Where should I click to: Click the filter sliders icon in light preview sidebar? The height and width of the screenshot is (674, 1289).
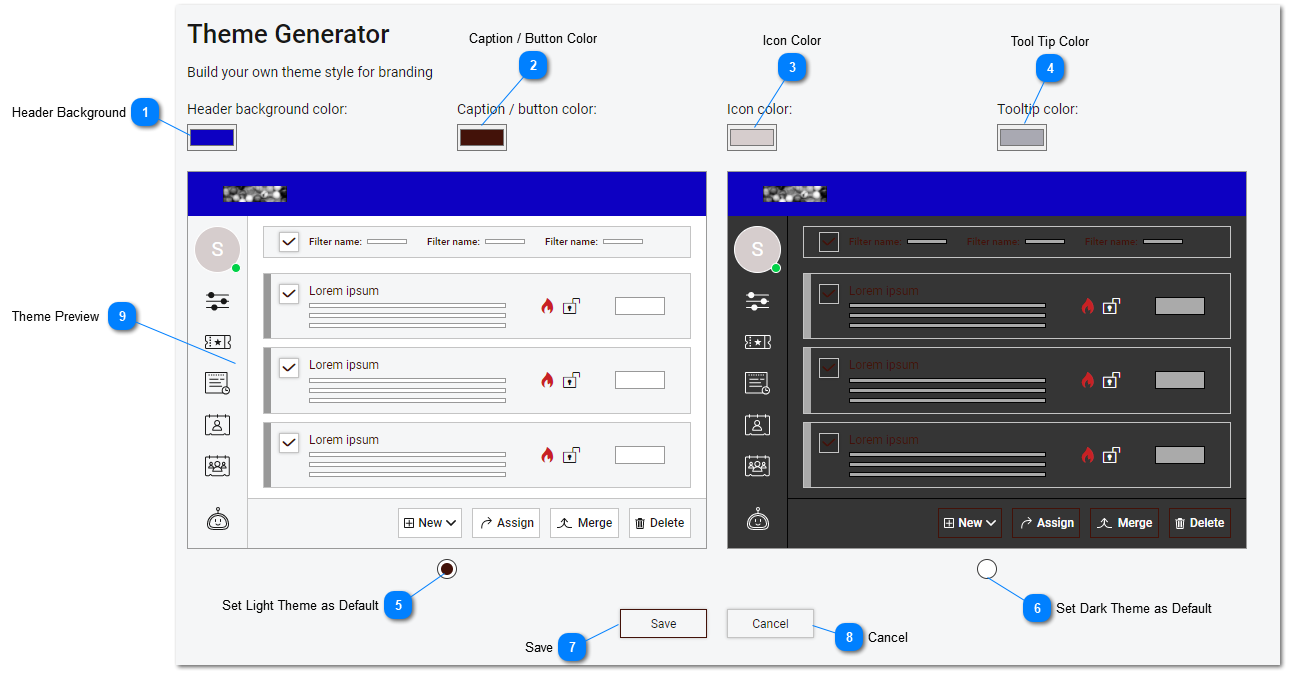coord(217,301)
